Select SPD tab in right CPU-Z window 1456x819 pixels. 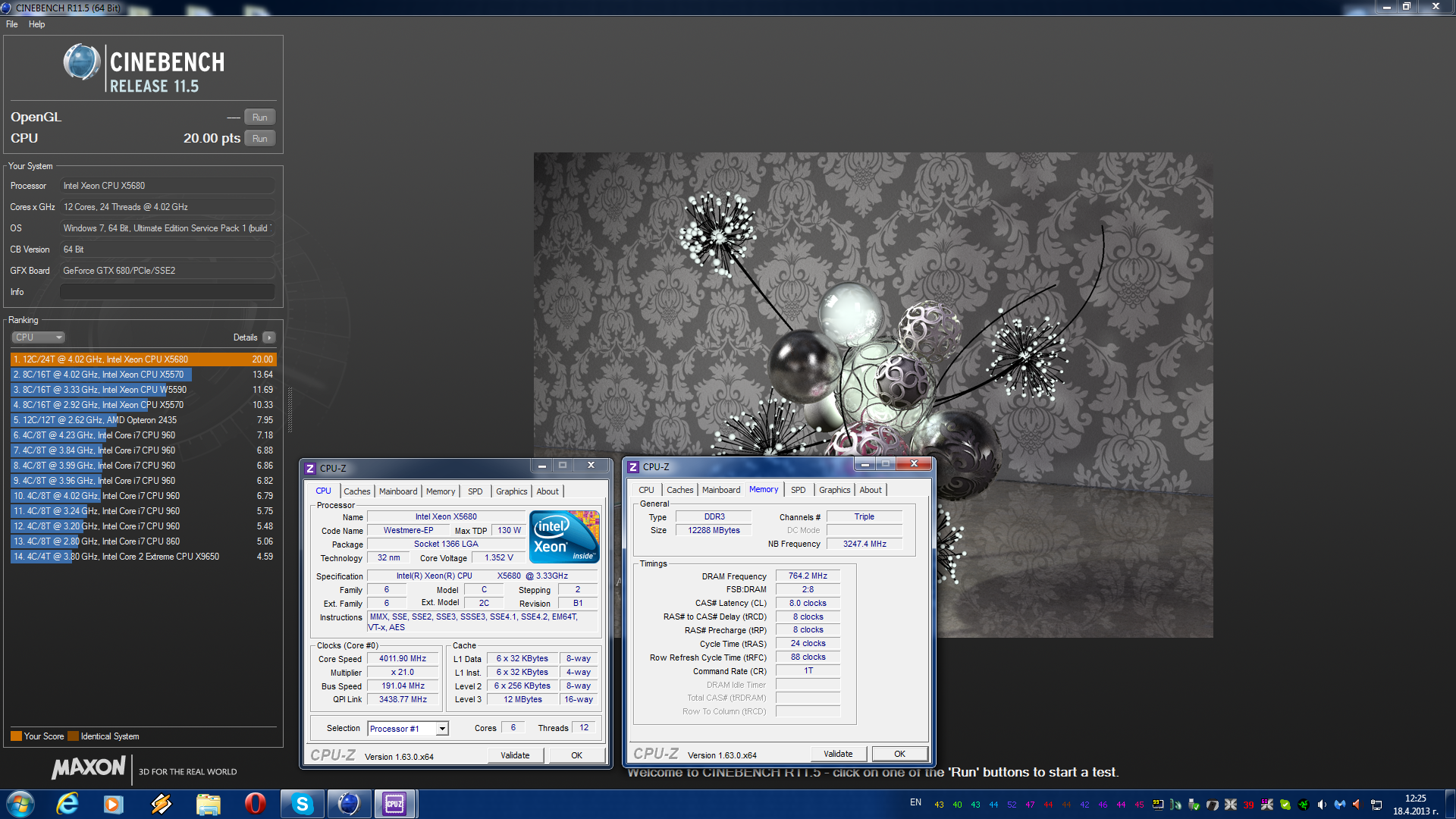pyautogui.click(x=799, y=490)
